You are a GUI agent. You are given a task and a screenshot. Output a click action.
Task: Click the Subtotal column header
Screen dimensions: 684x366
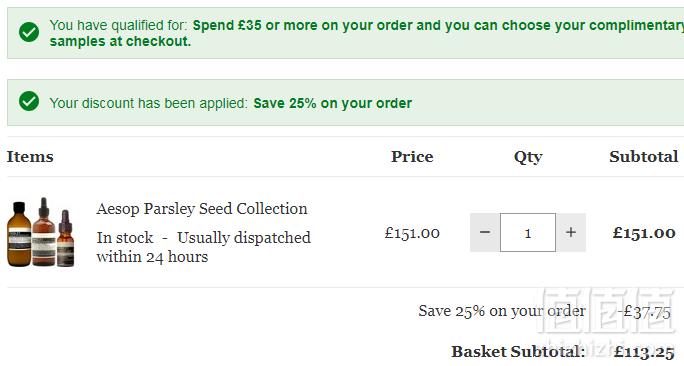(x=644, y=157)
